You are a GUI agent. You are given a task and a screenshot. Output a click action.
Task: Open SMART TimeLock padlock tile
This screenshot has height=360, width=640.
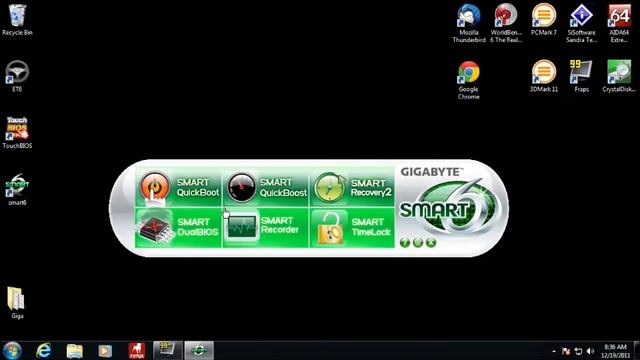(352, 227)
